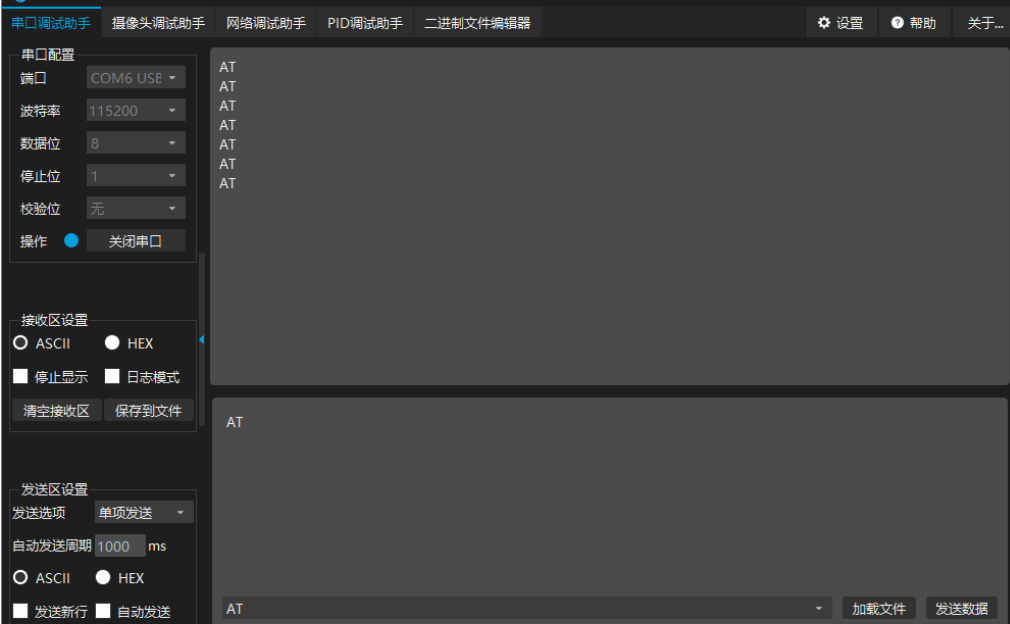Click the 加载文件 button
The width and height of the screenshot is (1010, 624).
(879, 609)
